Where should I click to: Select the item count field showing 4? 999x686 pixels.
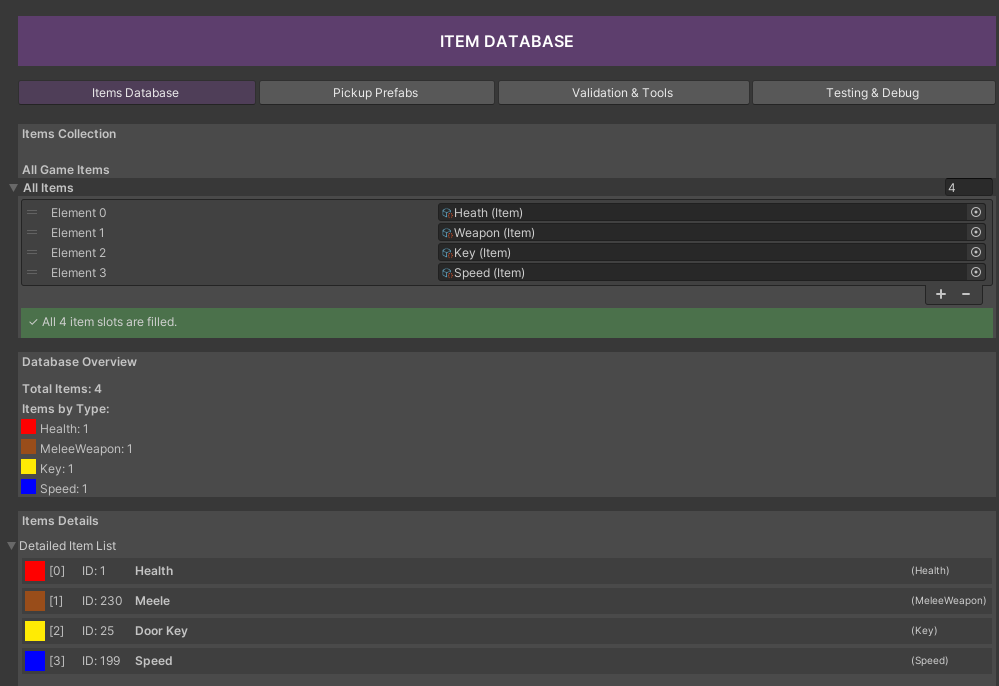pyautogui.click(x=967, y=187)
